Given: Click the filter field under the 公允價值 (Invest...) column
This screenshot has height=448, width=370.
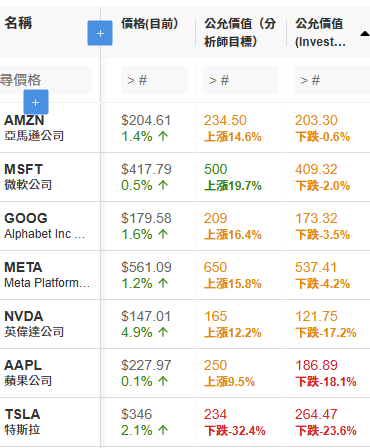Looking at the screenshot, I should tap(332, 80).
